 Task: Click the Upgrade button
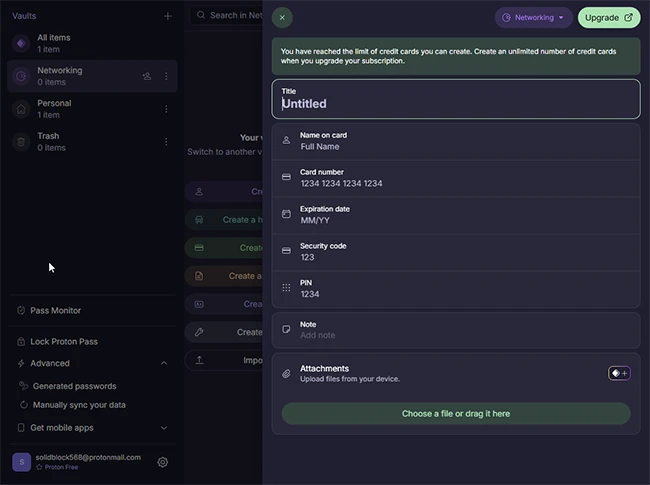[608, 17]
